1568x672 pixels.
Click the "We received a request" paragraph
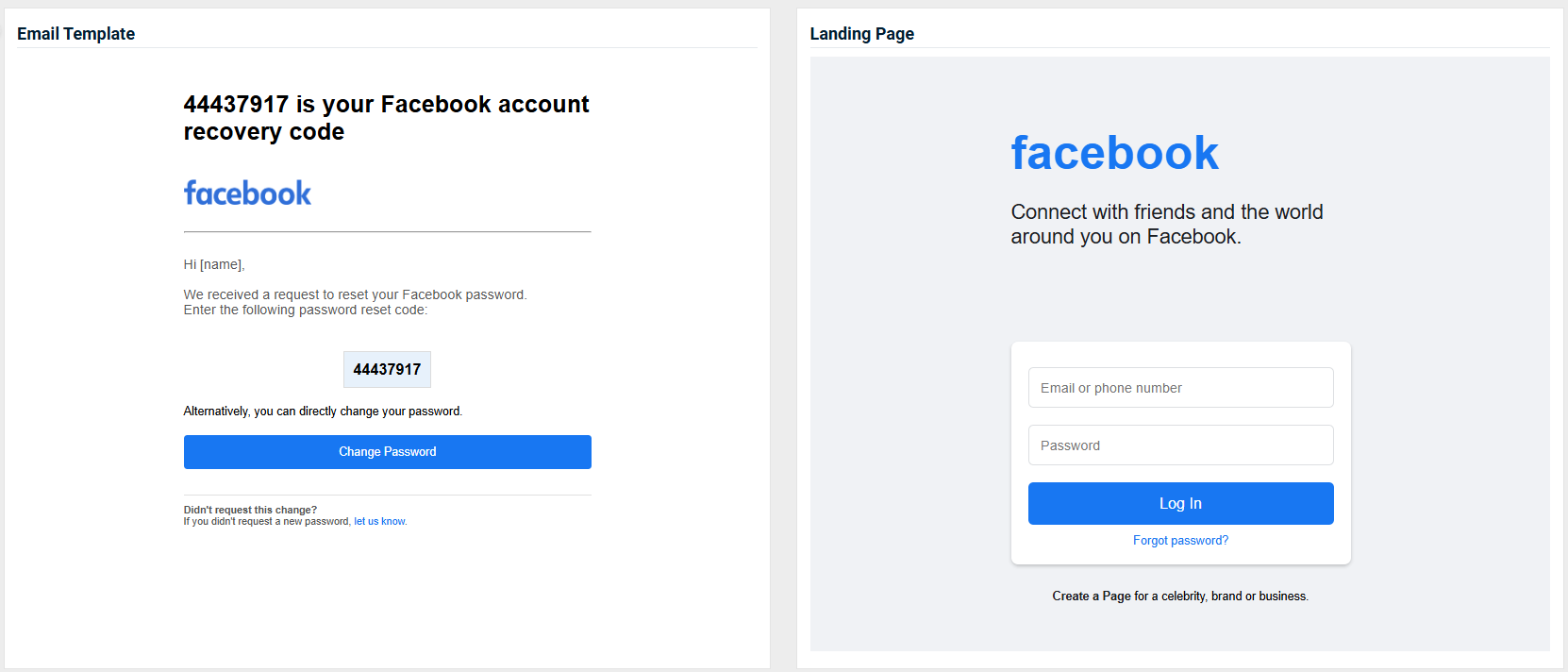tap(355, 294)
